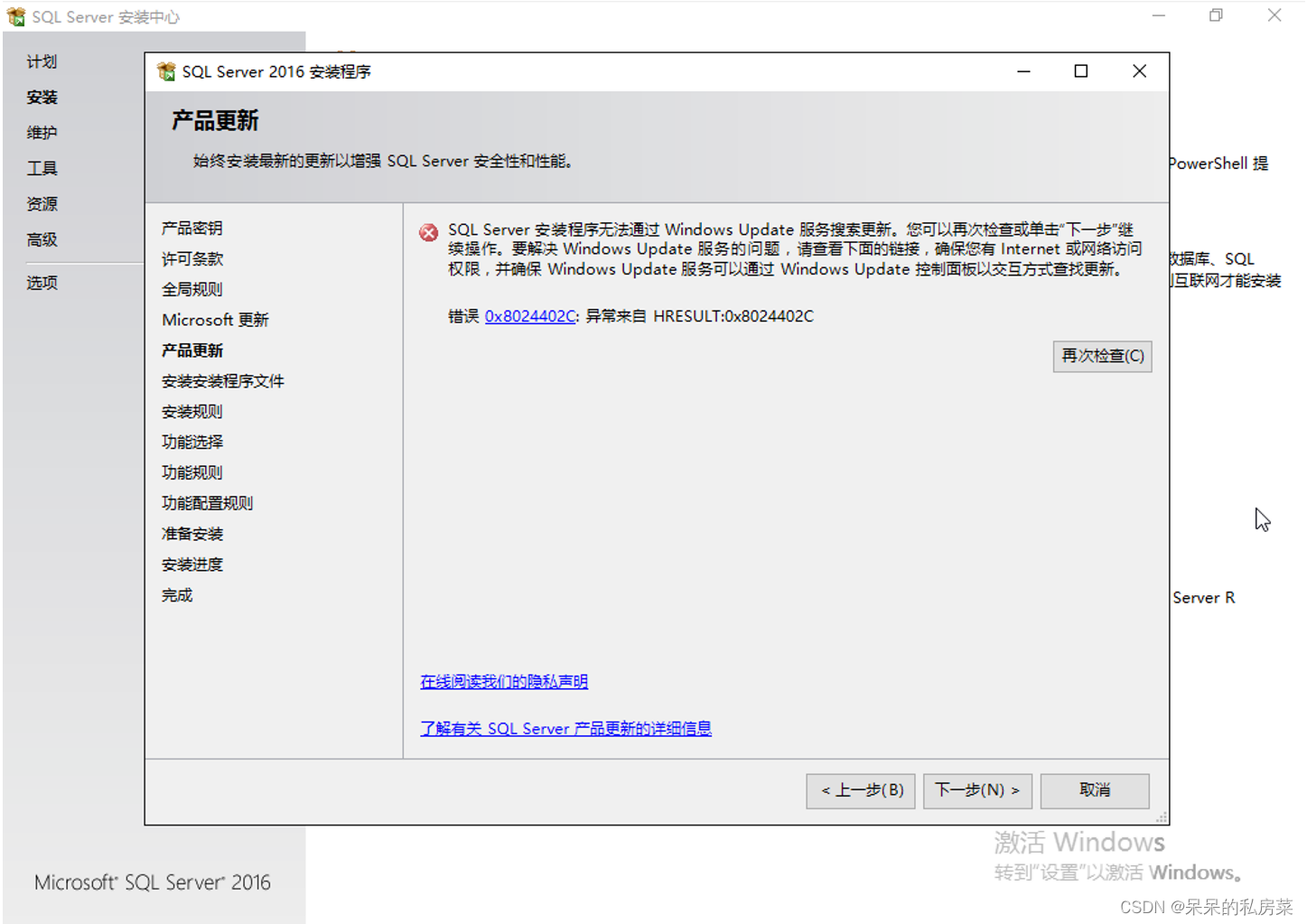Select 高级 in Installation Center sidebar
This screenshot has width=1307, height=924.
[42, 239]
